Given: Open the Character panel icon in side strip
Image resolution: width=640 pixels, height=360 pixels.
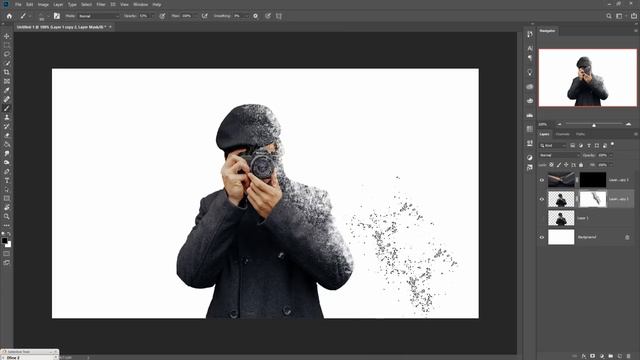Looking at the screenshot, I should coord(530,48).
